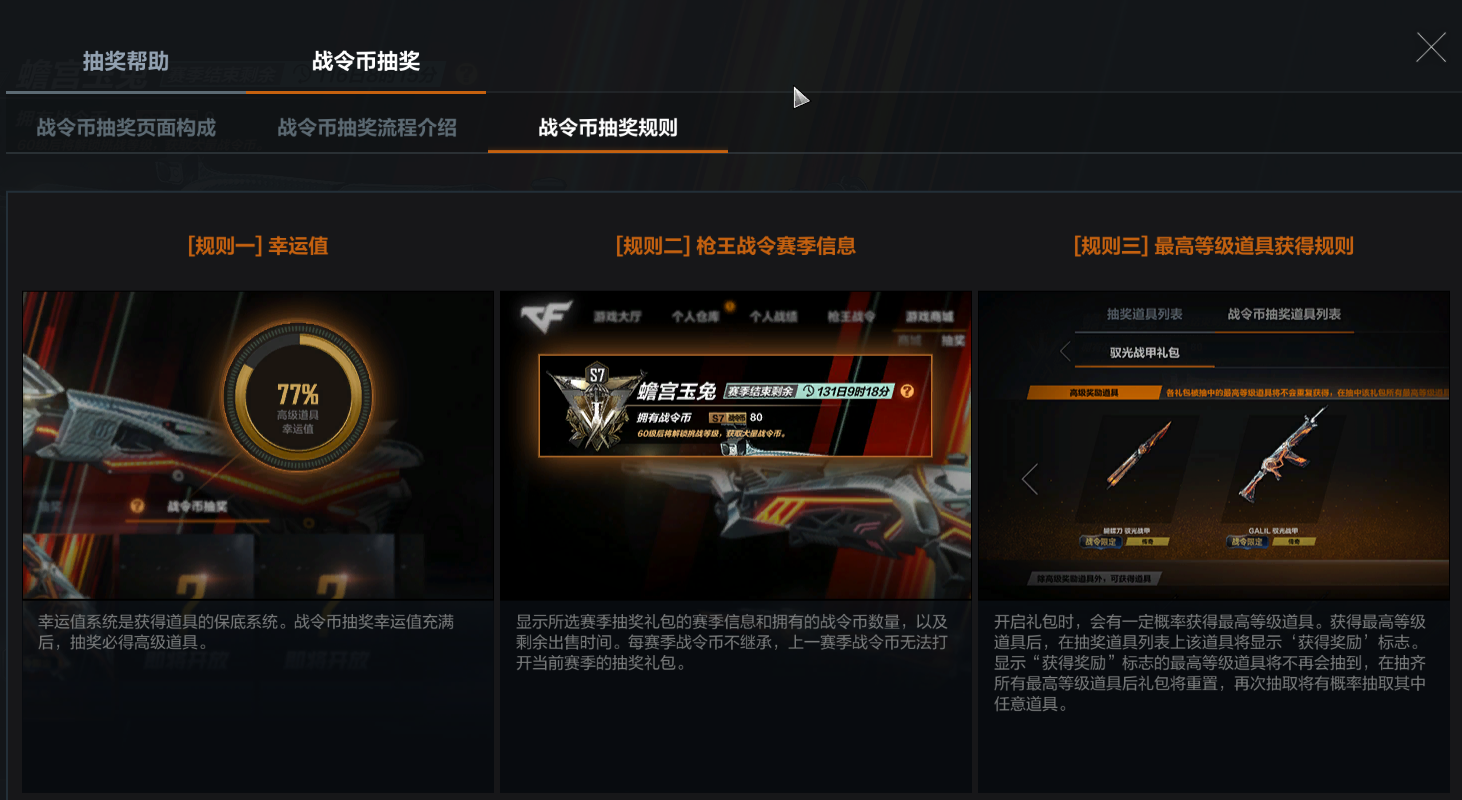Select the 战令币抽奖规则 sub-tab
1462x800 pixels.
tap(608, 128)
